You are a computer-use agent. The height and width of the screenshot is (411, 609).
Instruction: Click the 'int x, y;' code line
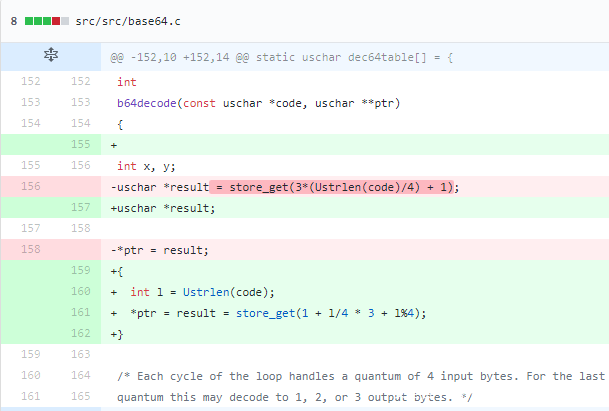pos(147,166)
